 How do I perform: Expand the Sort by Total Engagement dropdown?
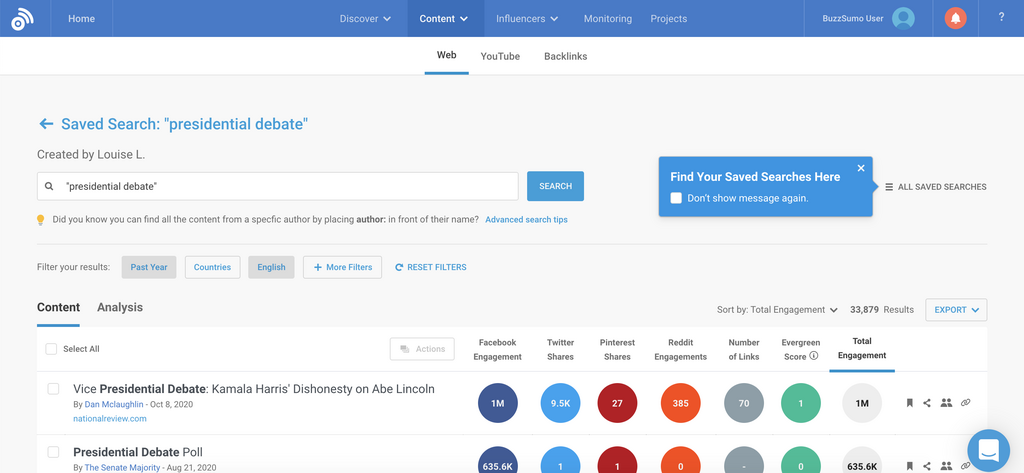pos(778,310)
